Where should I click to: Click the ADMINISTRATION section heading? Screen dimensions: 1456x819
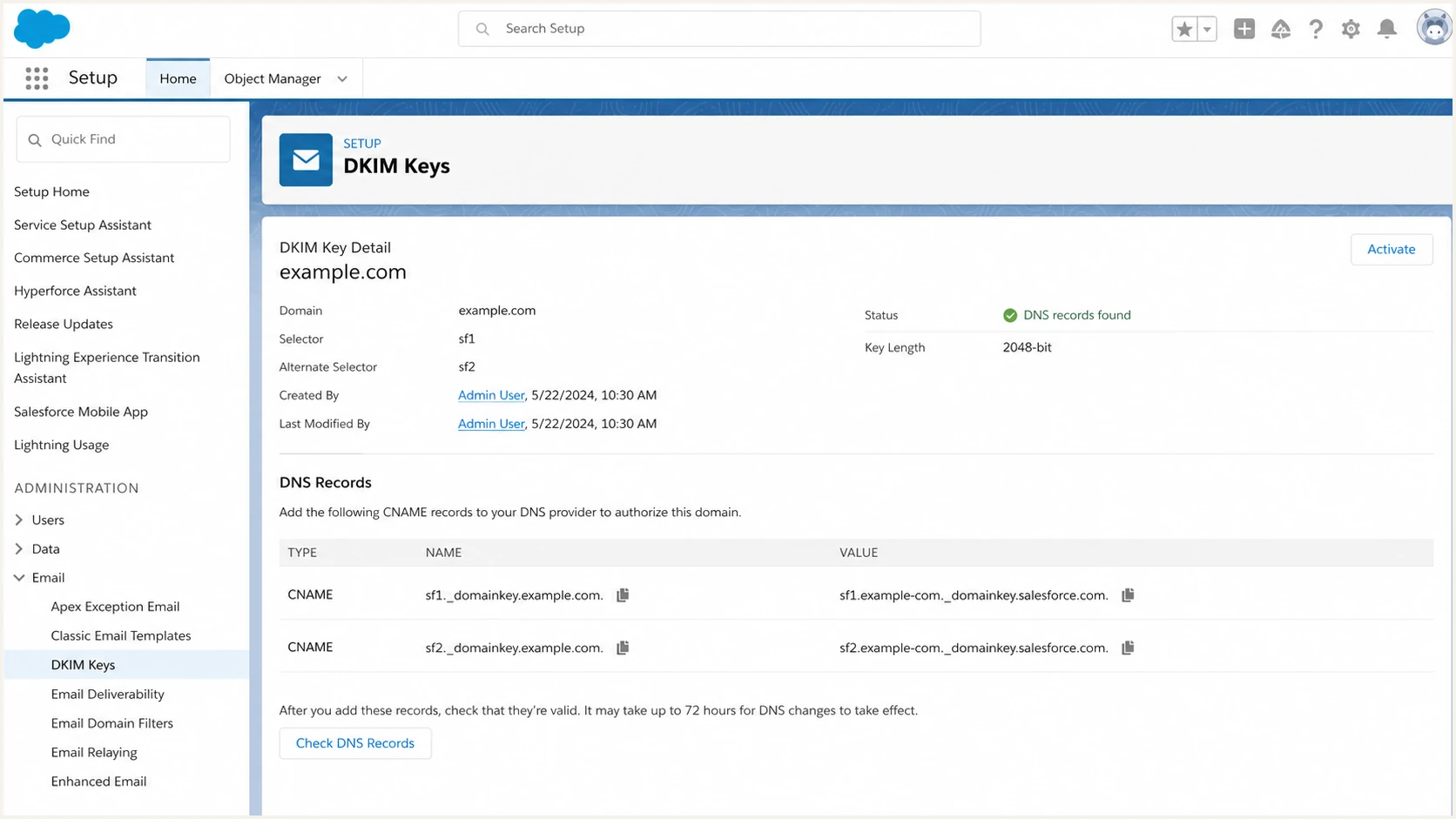click(77, 488)
